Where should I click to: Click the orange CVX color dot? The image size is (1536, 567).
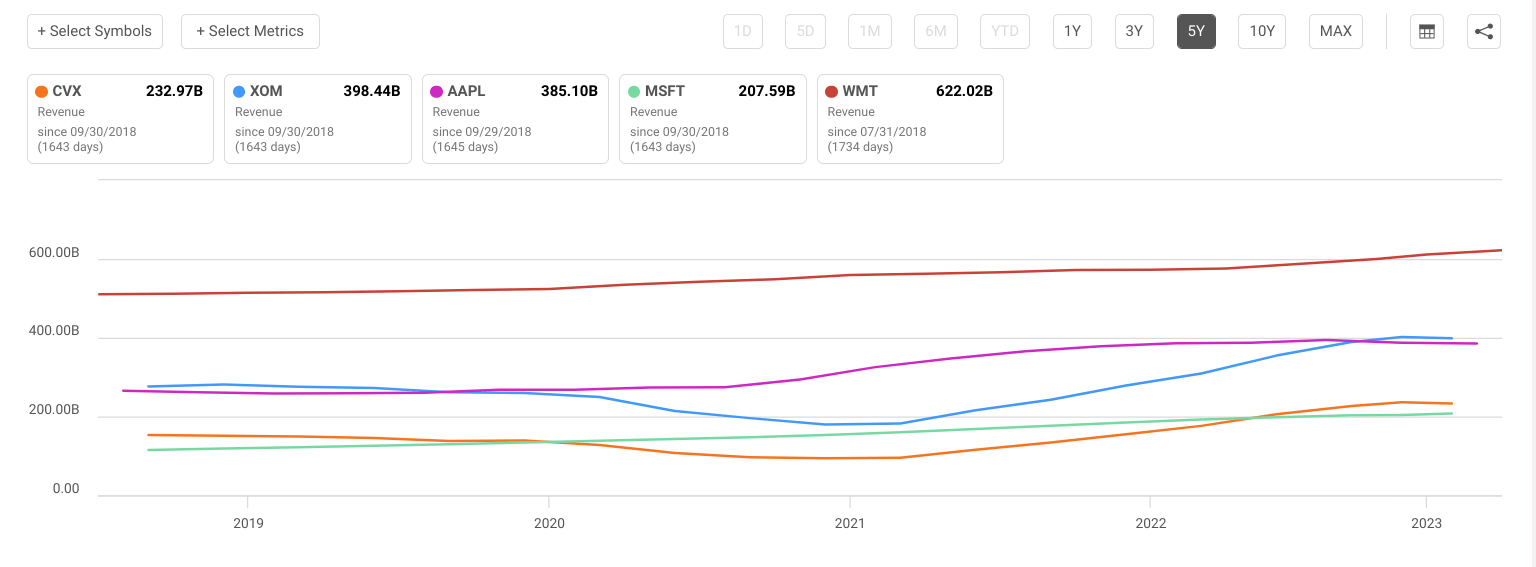click(42, 91)
